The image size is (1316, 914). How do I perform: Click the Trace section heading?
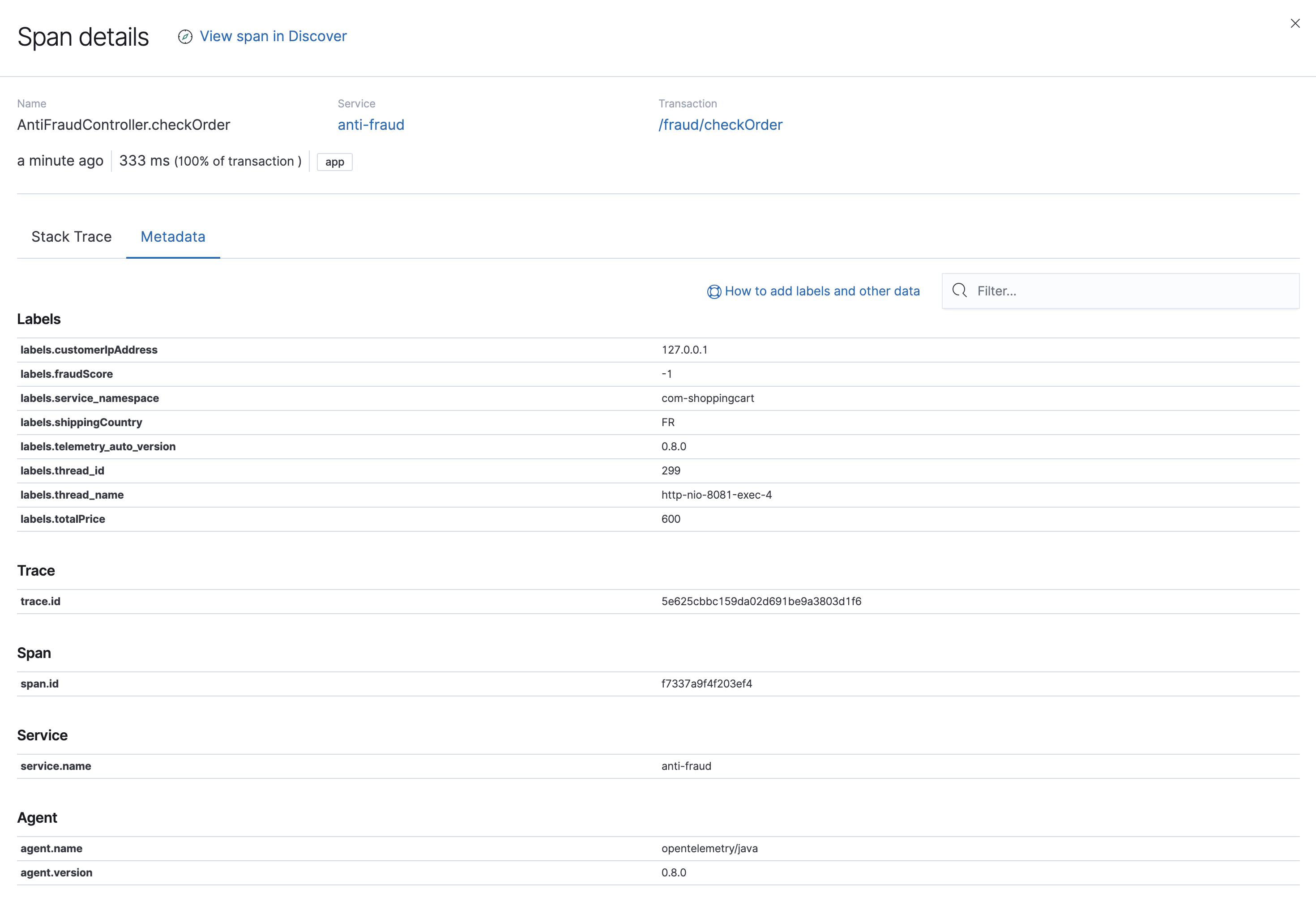pyautogui.click(x=36, y=570)
